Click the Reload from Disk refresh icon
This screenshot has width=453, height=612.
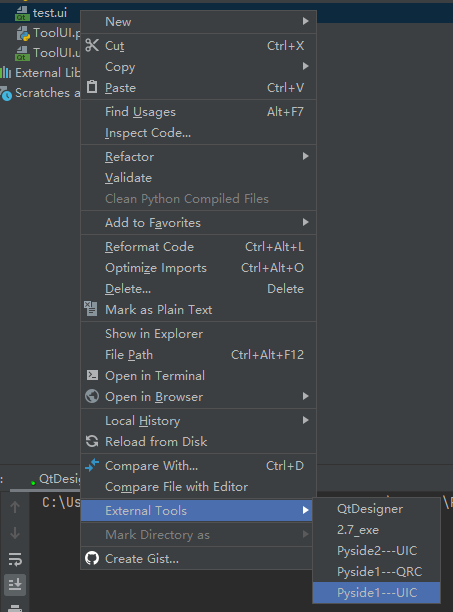92,441
